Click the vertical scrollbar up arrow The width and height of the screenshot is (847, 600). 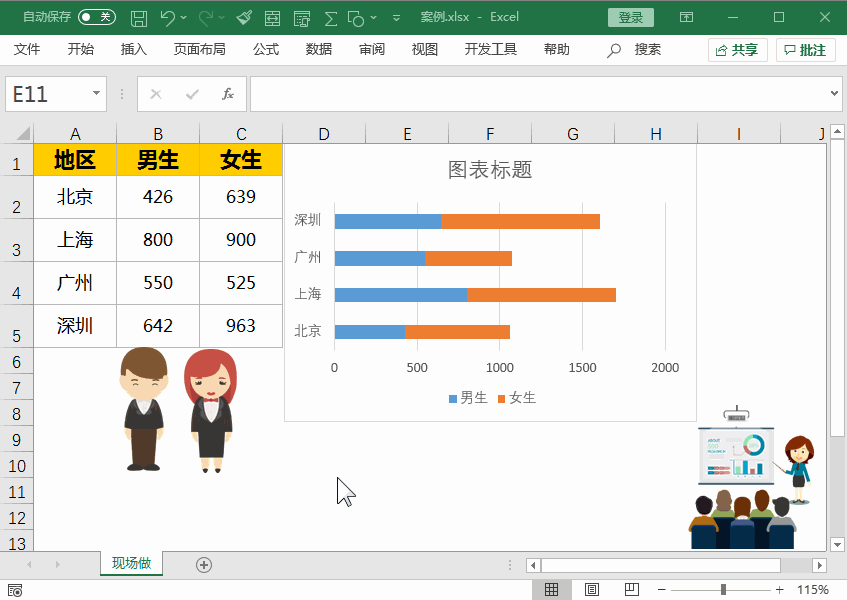[x=837, y=131]
